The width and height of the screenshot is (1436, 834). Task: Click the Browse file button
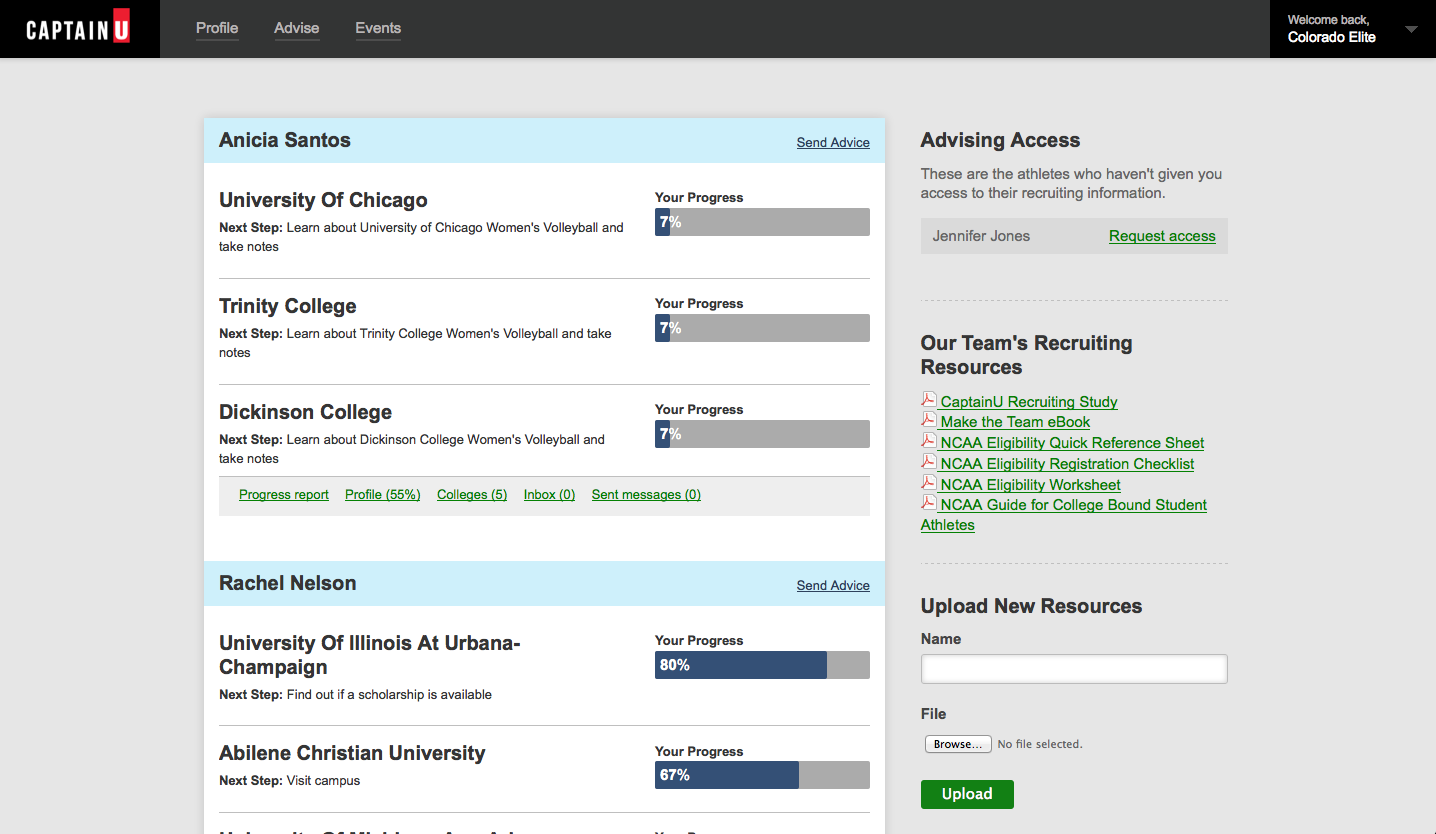[x=958, y=744]
